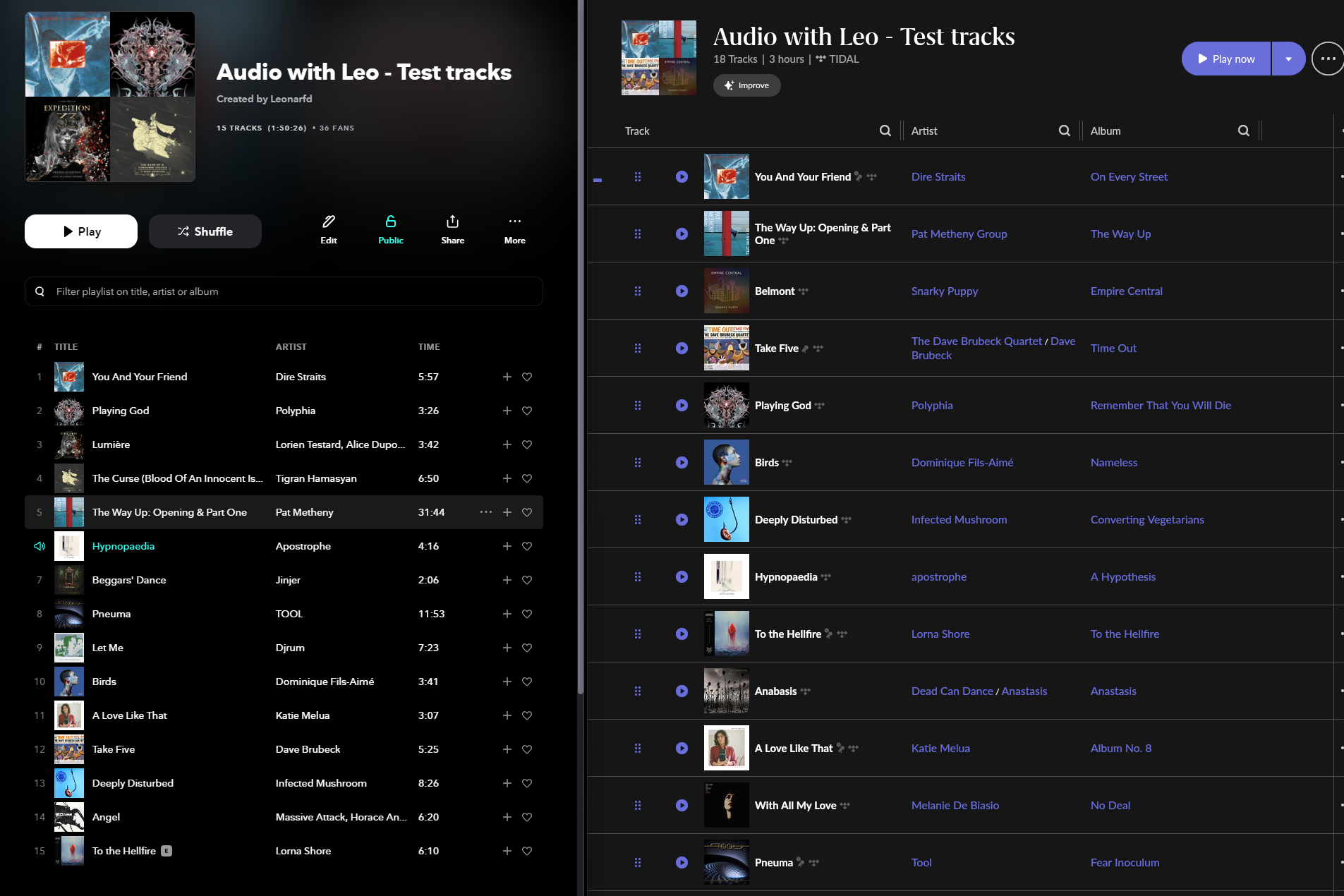Image resolution: width=1344 pixels, height=896 pixels.
Task: Like Deeply Disturbed in the TIDAL list
Action: 527,783
